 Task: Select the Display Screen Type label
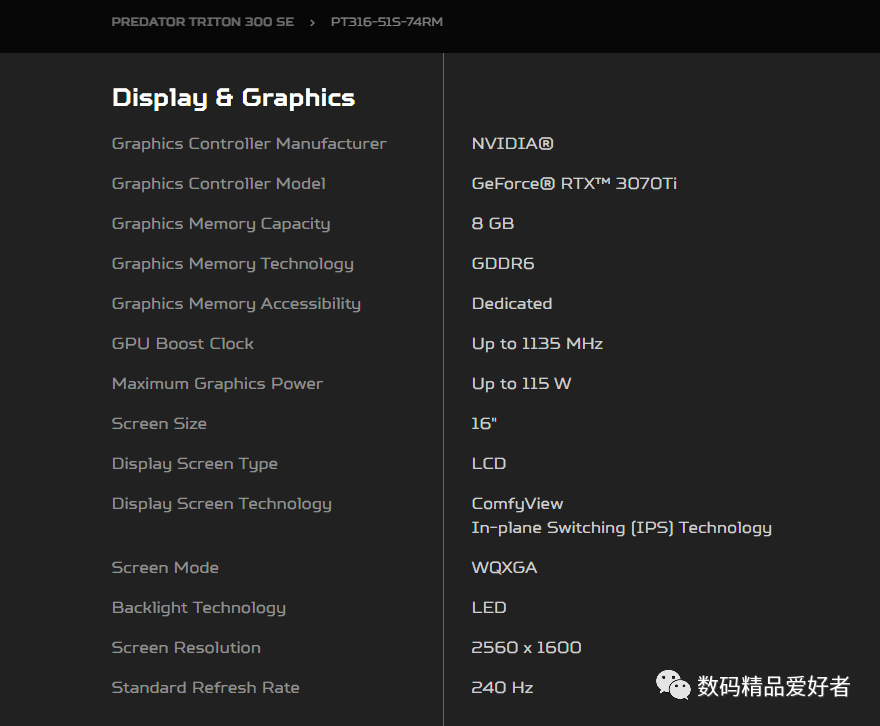click(x=195, y=464)
